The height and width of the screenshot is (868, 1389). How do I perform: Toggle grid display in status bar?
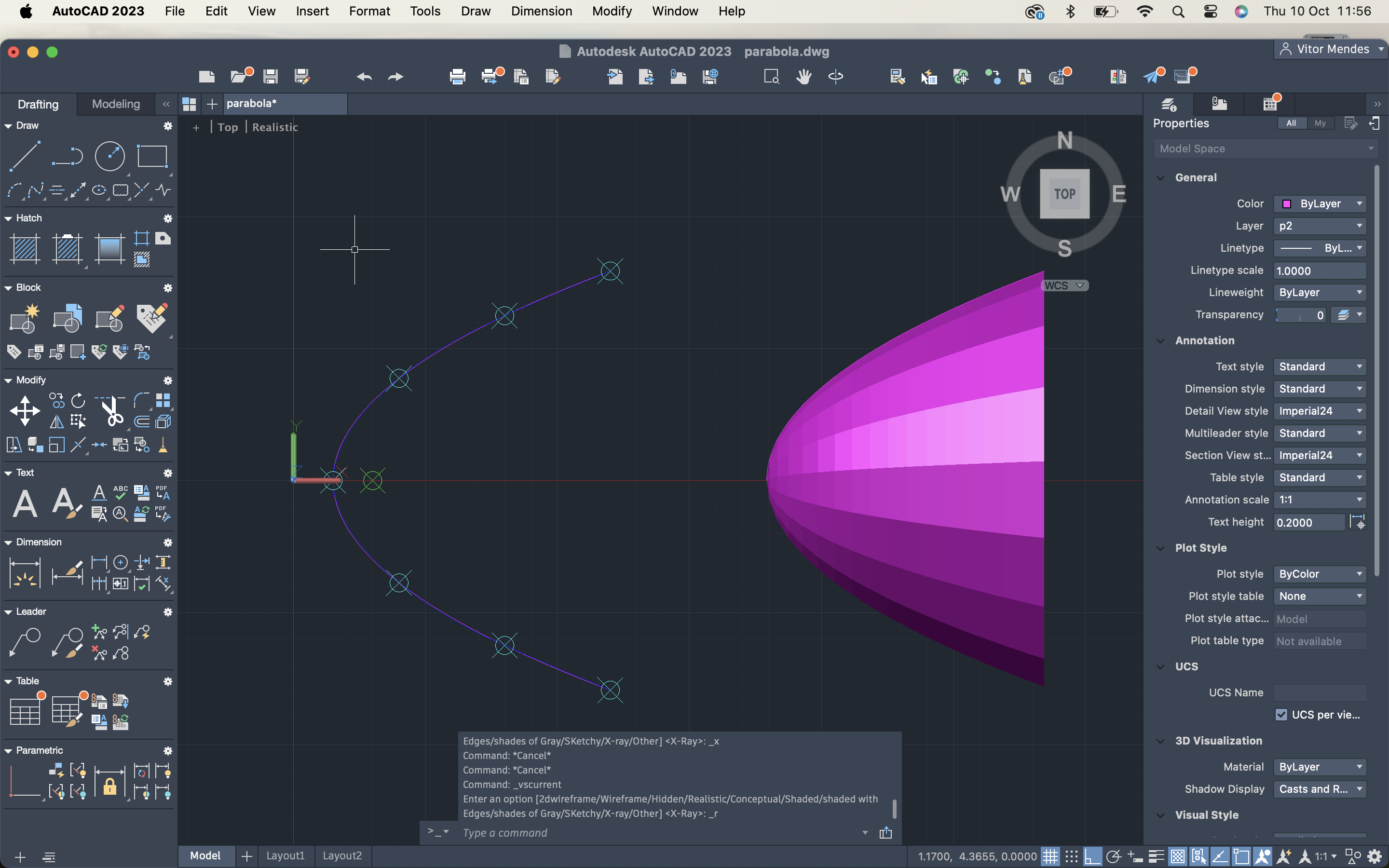(x=1050, y=856)
